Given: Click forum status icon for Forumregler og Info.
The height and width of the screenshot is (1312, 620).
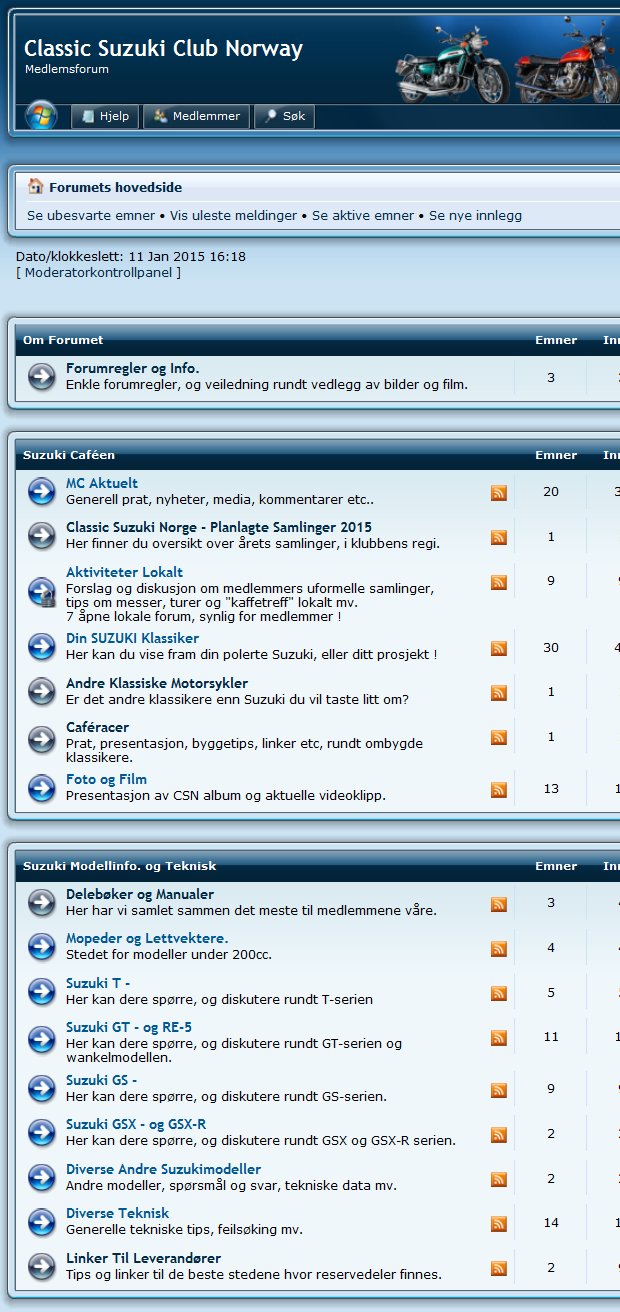Looking at the screenshot, I should pyautogui.click(x=42, y=377).
